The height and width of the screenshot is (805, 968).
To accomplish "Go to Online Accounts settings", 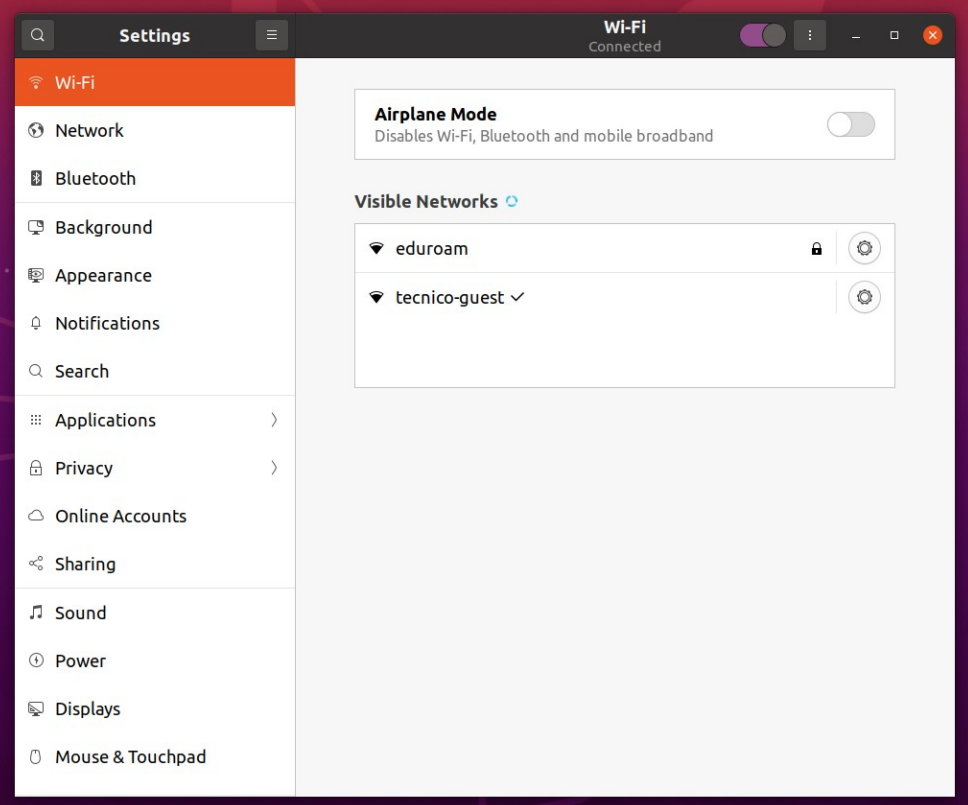I will click(155, 516).
